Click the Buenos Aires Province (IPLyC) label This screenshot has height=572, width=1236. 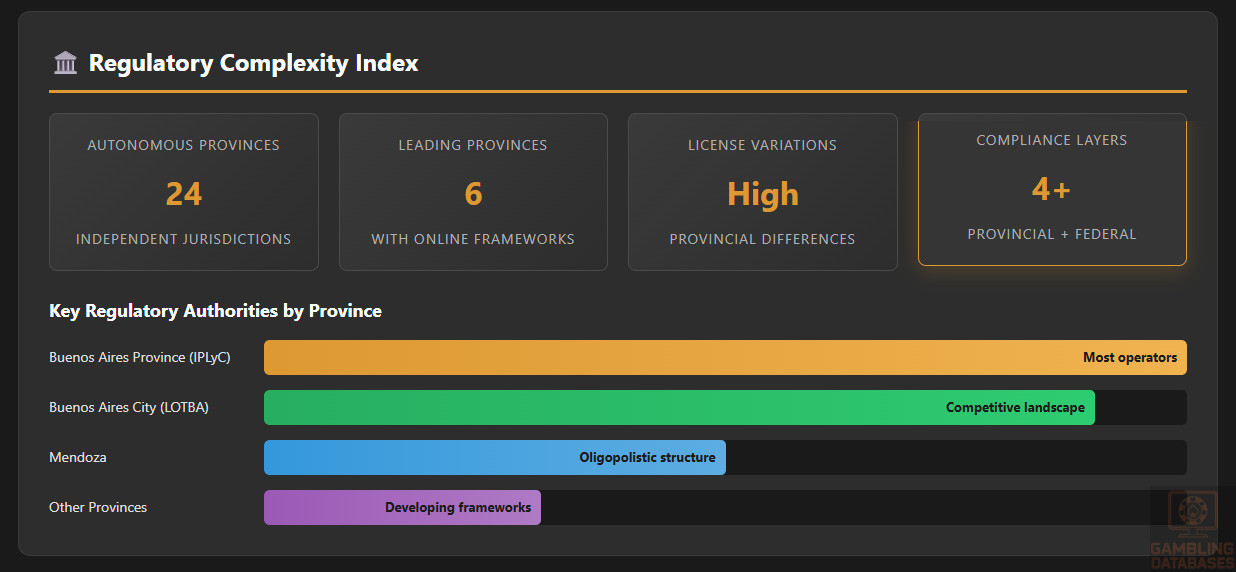pyautogui.click(x=140, y=357)
